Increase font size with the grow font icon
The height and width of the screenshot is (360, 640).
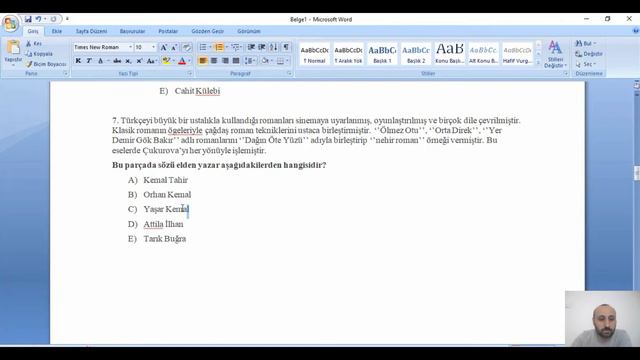click(x=164, y=47)
